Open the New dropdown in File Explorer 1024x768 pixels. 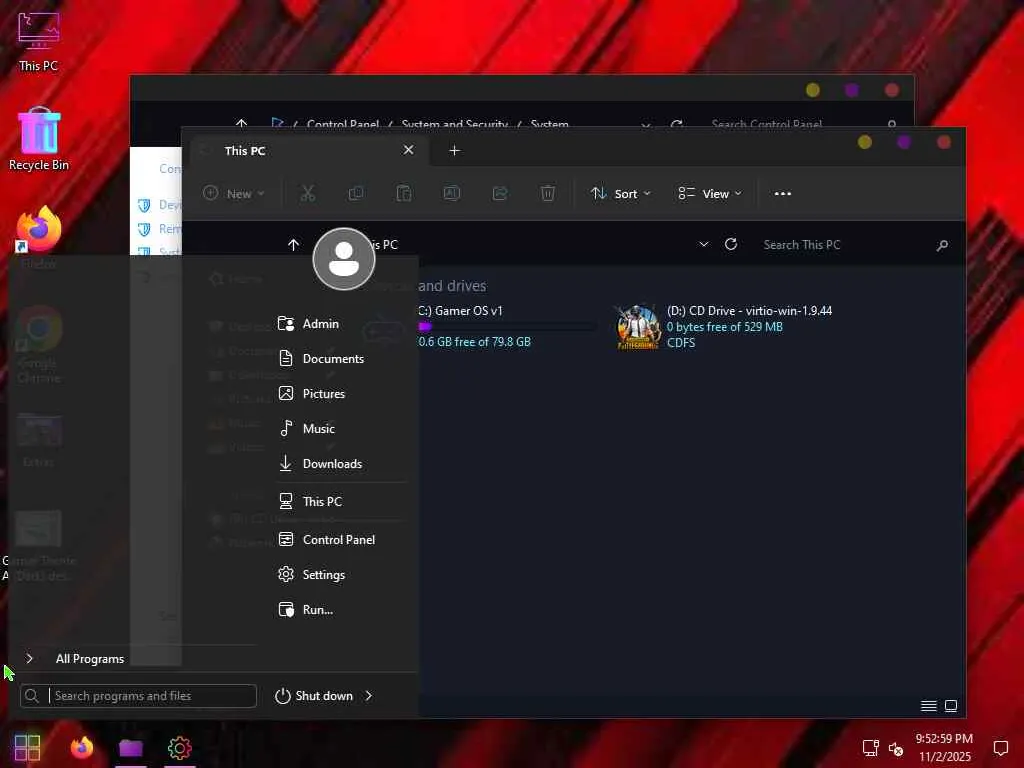[234, 193]
